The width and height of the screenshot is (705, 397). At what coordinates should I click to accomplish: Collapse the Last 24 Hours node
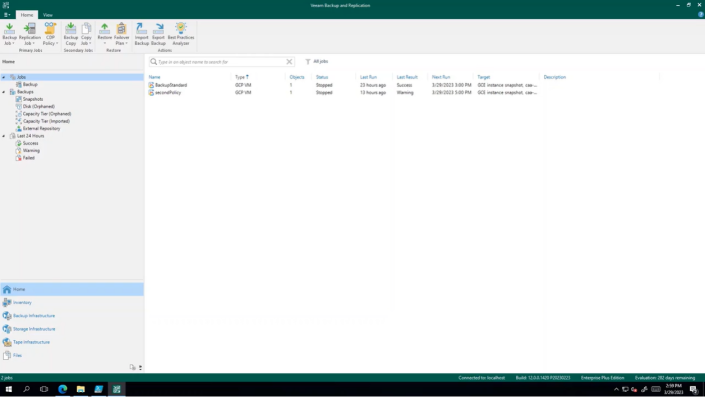(4, 136)
